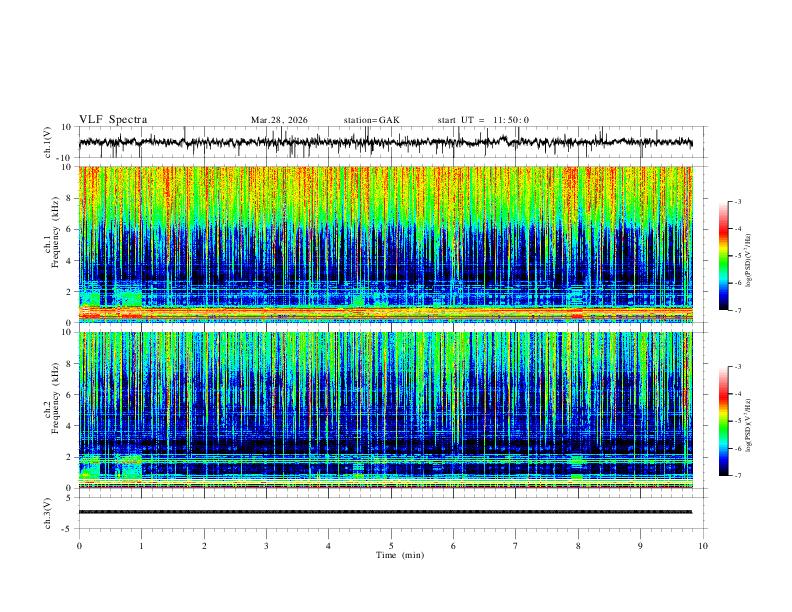Click the ch.2 spectrogram panel
Screen dimensions: 792x612
(x=385, y=410)
